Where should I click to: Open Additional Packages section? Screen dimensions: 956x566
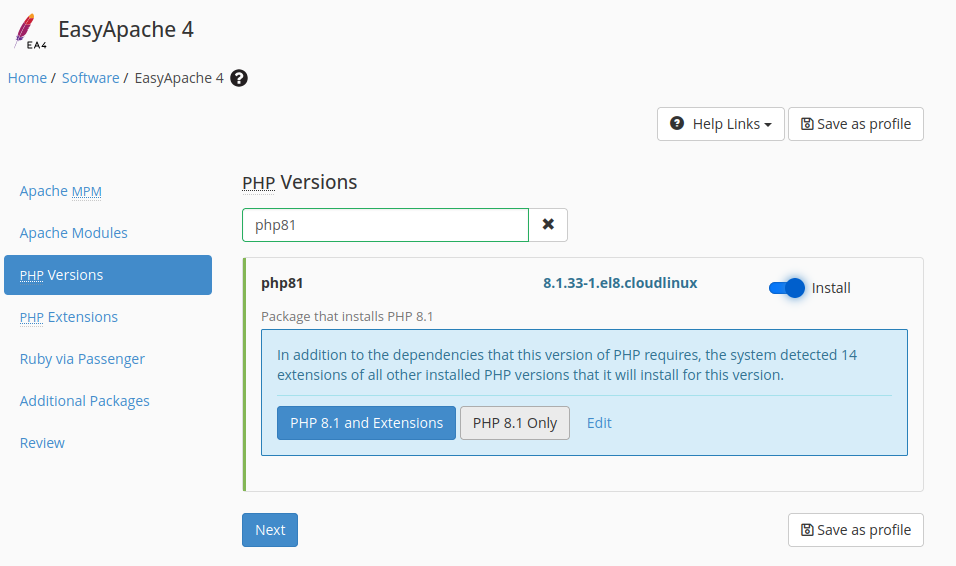(85, 401)
